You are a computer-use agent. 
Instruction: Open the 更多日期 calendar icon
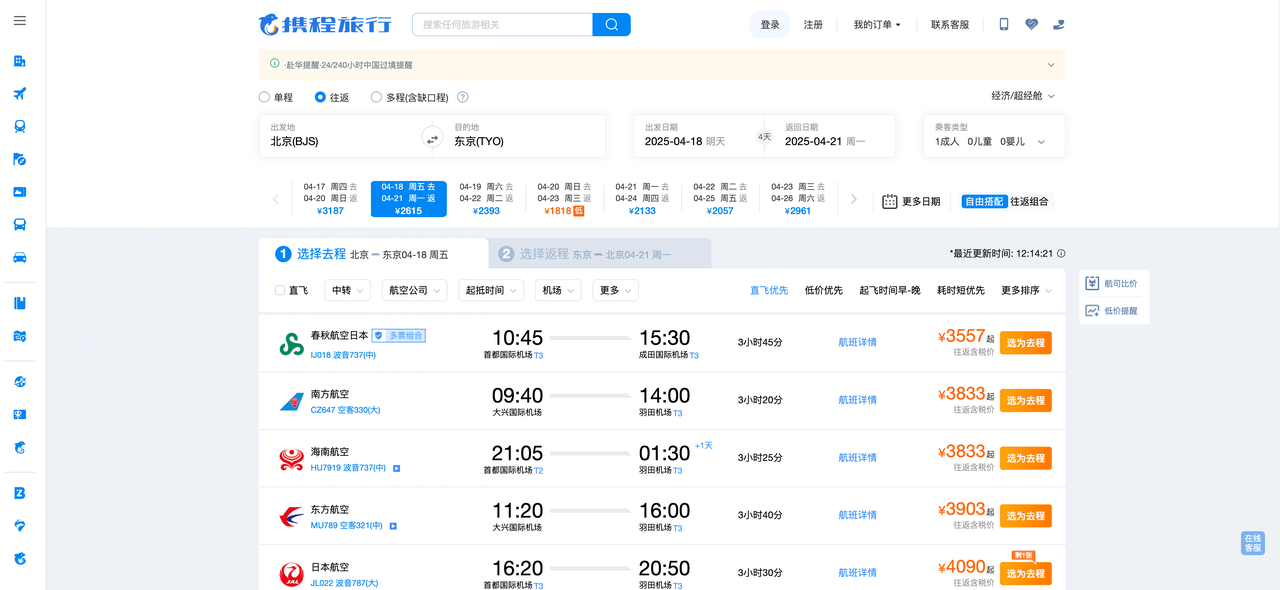click(889, 201)
